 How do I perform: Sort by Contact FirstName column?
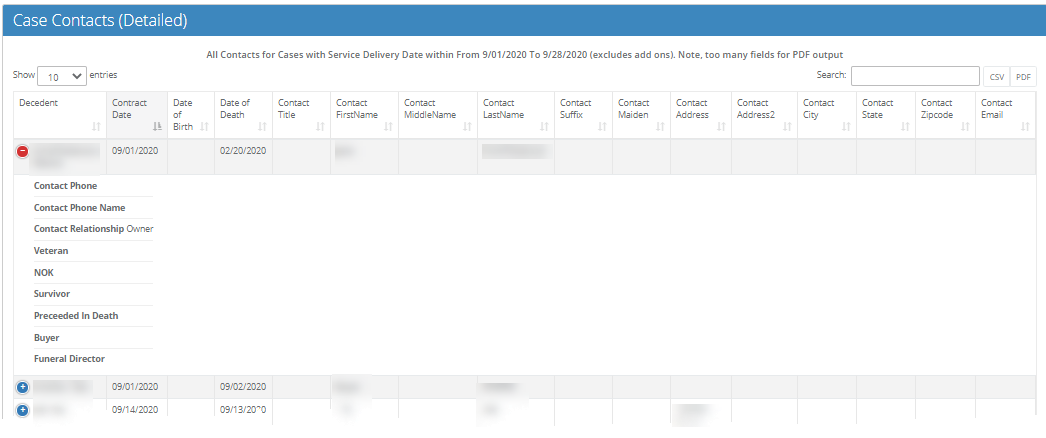point(364,114)
